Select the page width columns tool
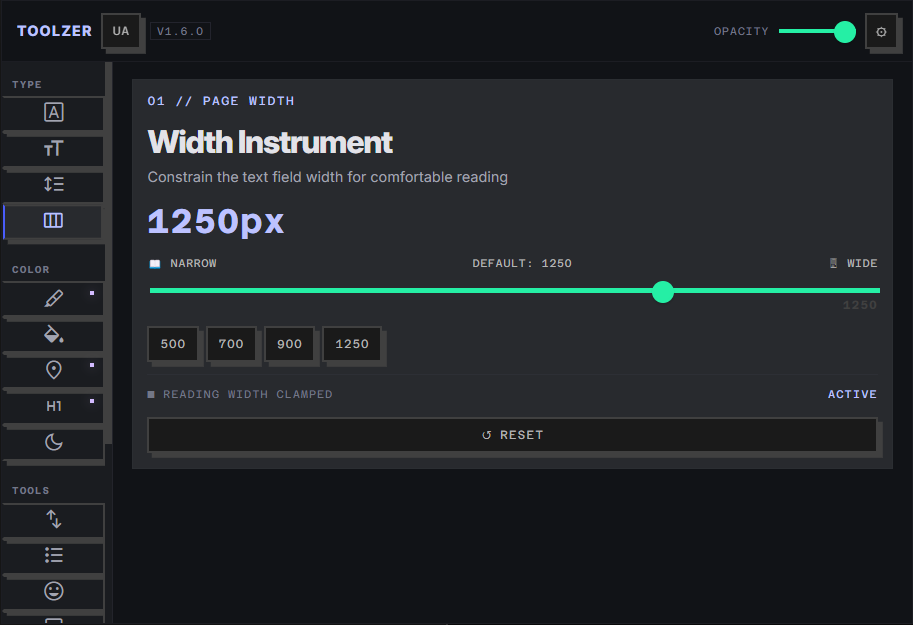Image resolution: width=913 pixels, height=625 pixels. [x=53, y=221]
